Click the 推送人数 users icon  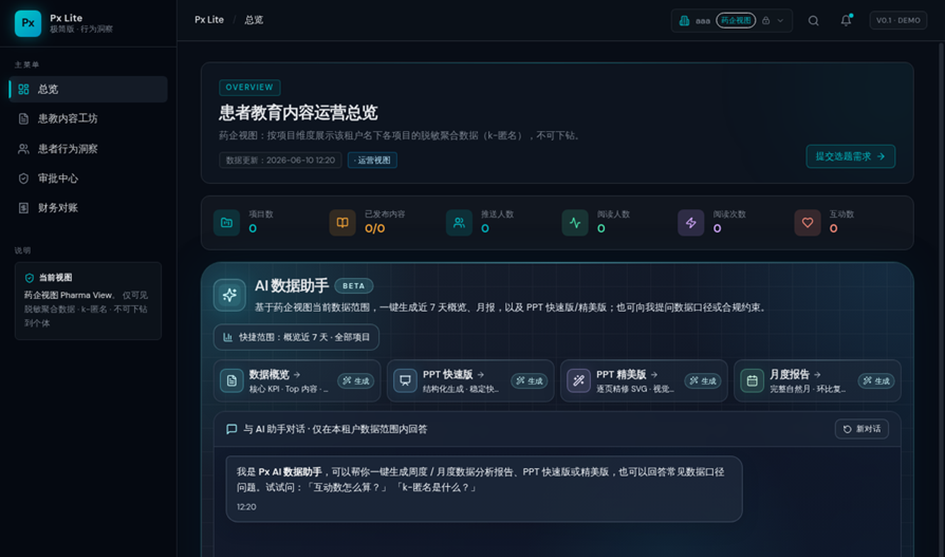click(x=459, y=222)
